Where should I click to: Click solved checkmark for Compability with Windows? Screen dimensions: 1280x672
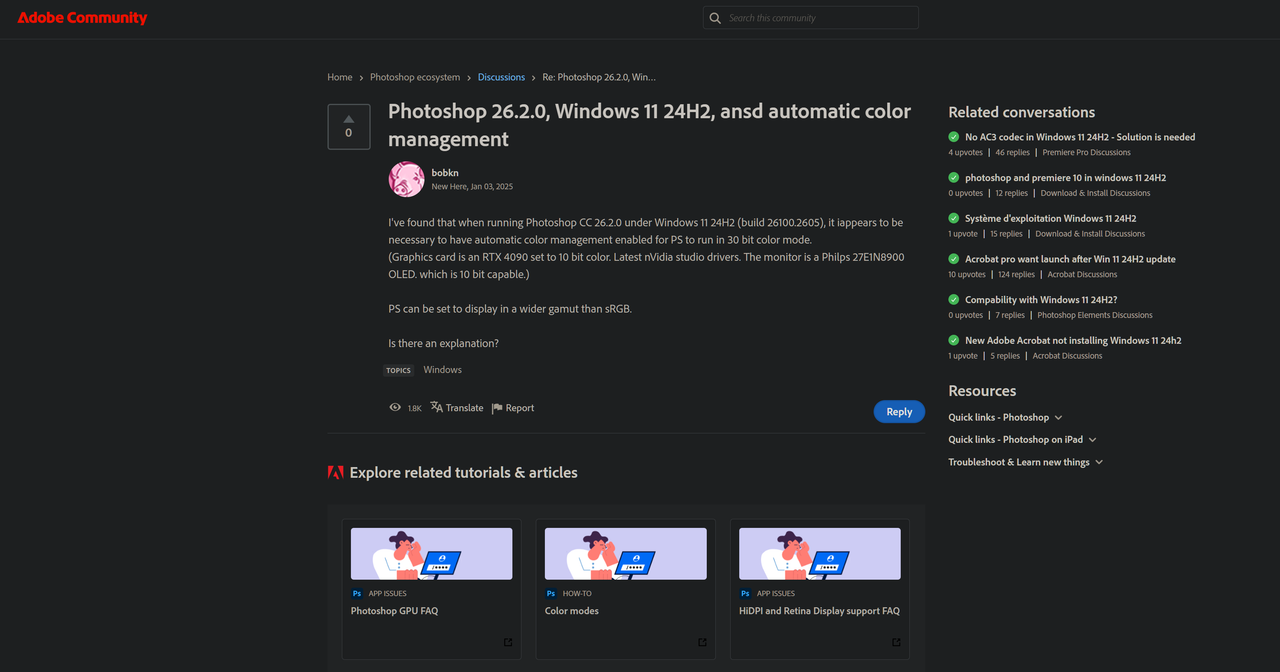[x=954, y=300]
